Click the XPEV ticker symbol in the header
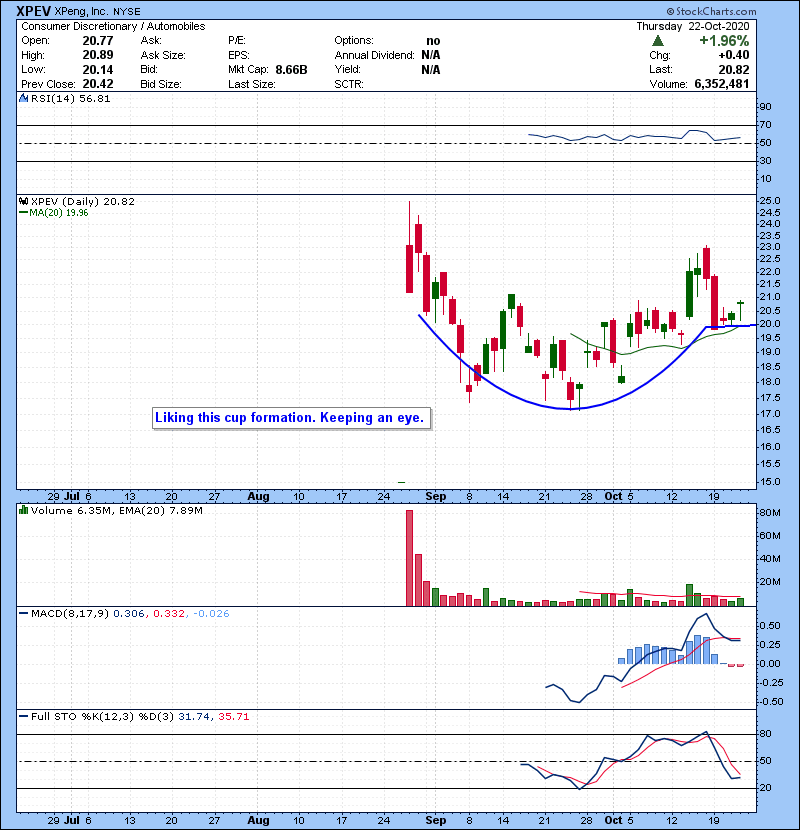This screenshot has height=830, width=800. (35, 10)
